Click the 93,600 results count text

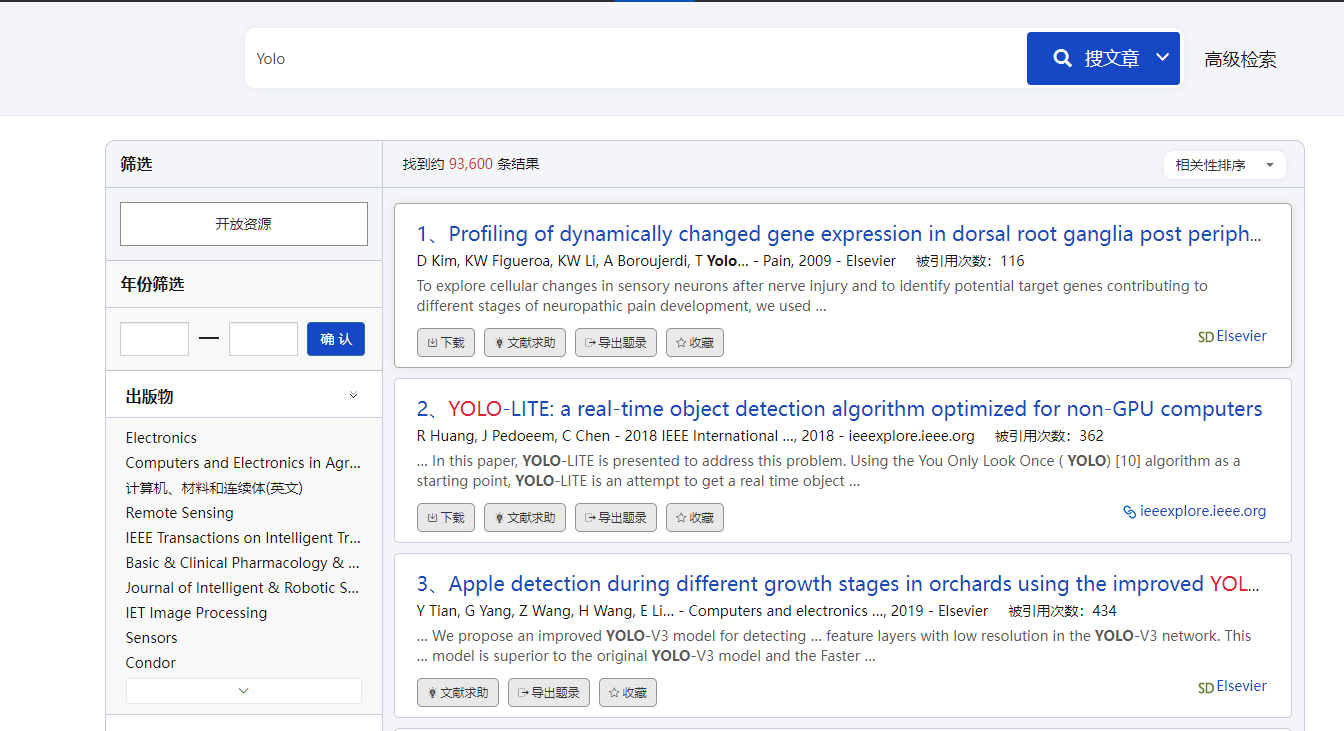[471, 164]
